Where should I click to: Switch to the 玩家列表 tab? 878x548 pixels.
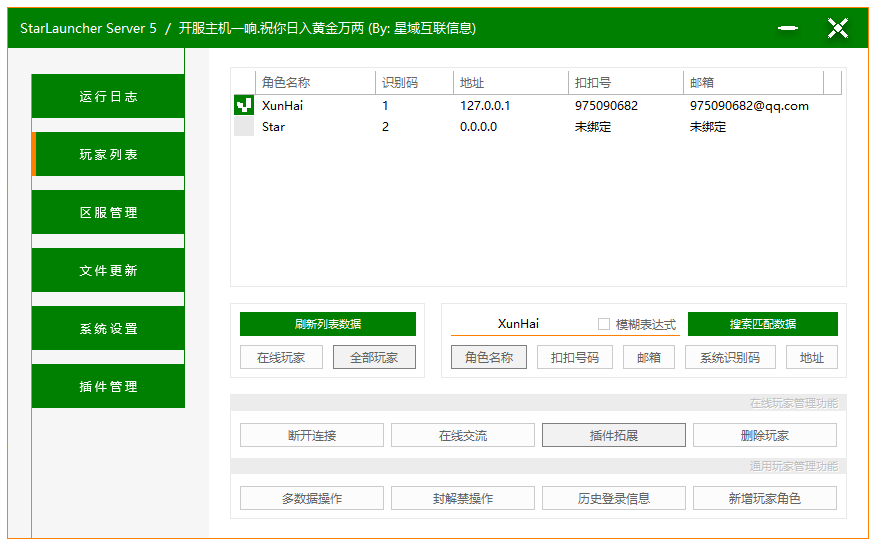pos(108,154)
